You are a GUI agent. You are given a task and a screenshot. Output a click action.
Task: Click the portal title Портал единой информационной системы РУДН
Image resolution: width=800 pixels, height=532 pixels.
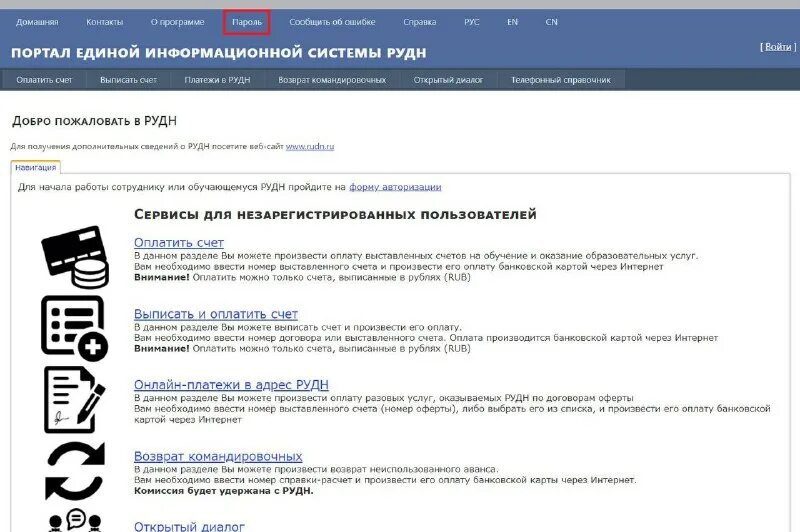tap(218, 53)
